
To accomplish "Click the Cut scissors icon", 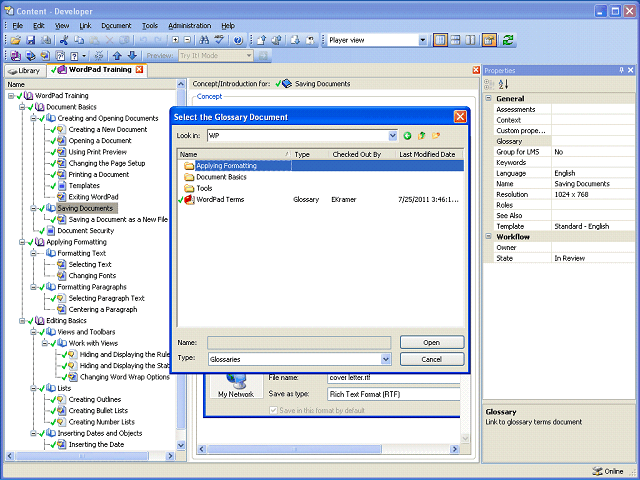I will coord(64,40).
